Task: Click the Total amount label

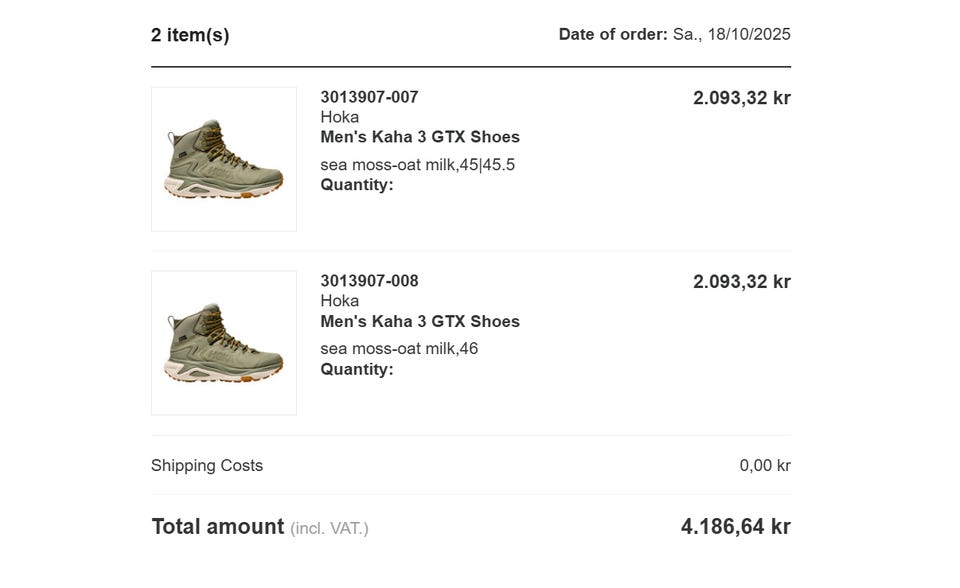Action: 217,527
